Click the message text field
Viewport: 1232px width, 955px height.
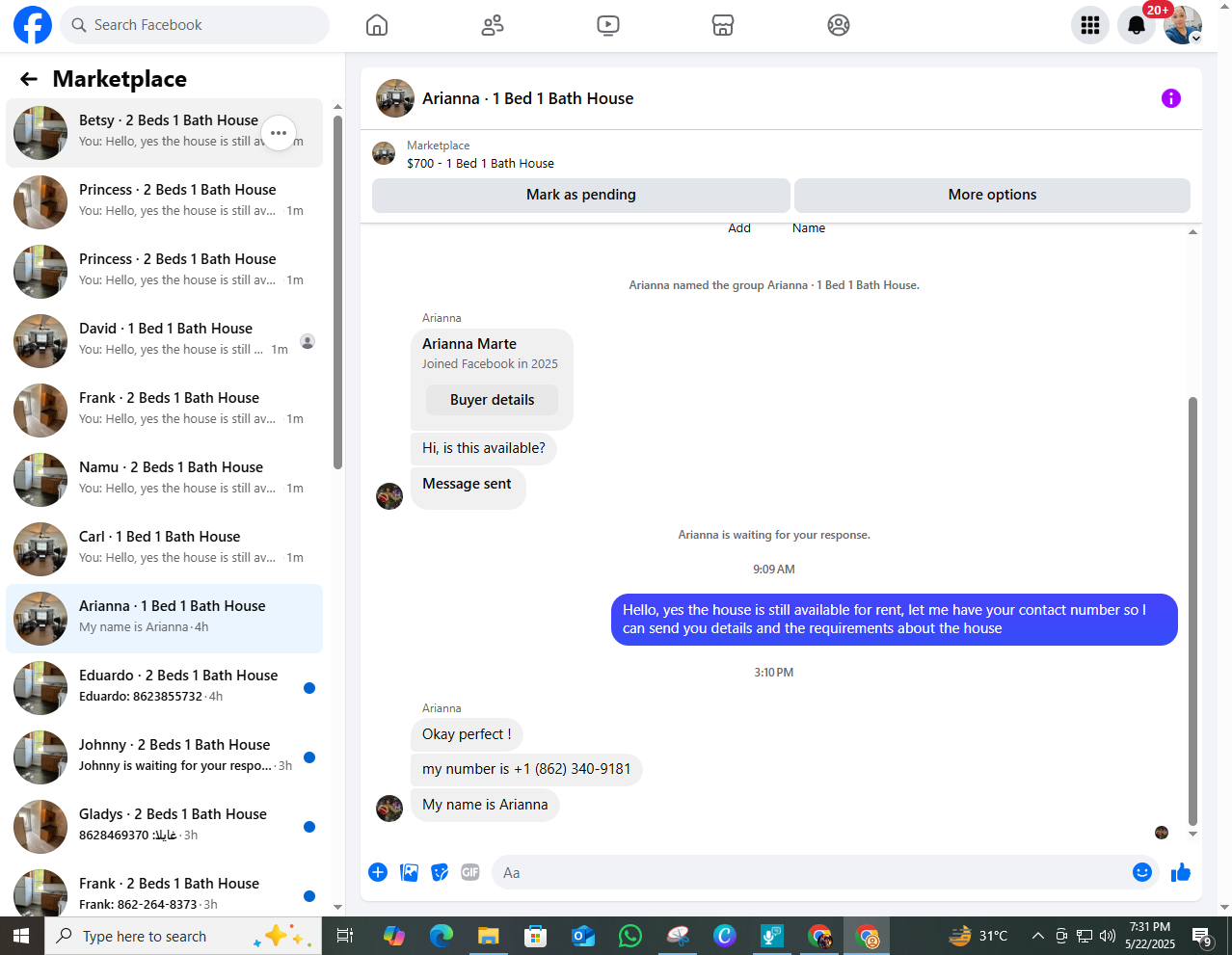[x=810, y=872]
